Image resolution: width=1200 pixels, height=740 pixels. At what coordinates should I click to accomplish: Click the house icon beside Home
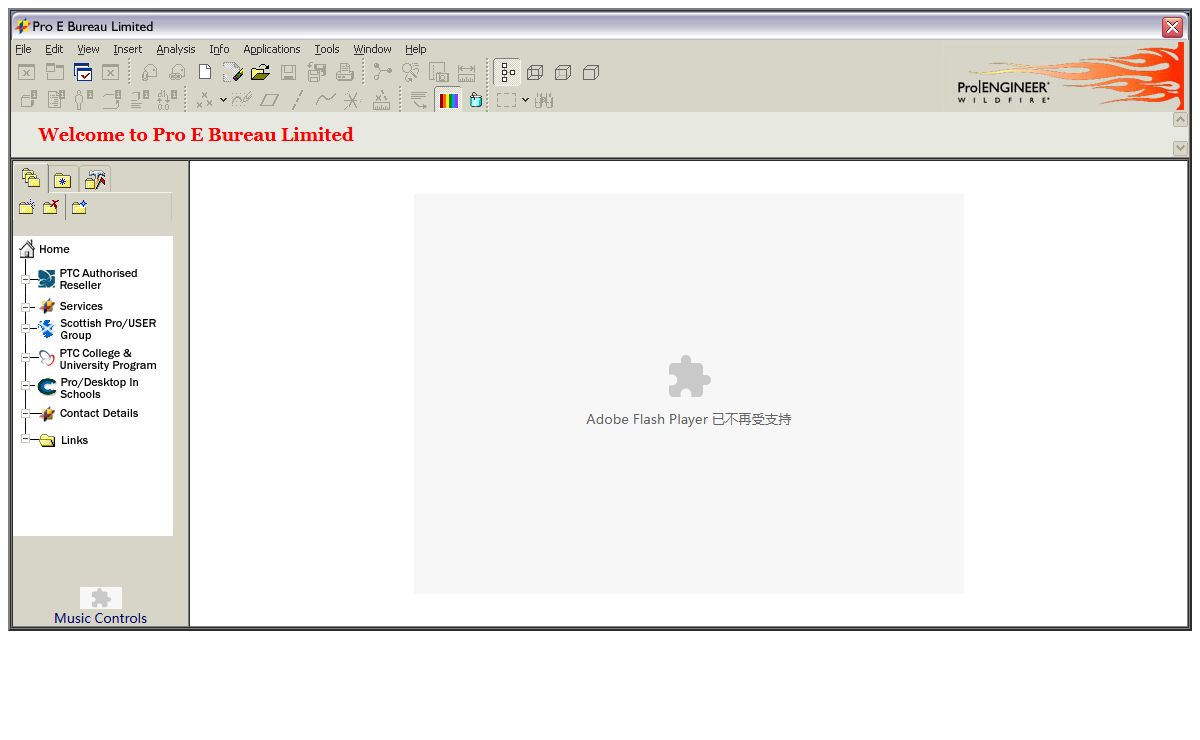(x=27, y=249)
